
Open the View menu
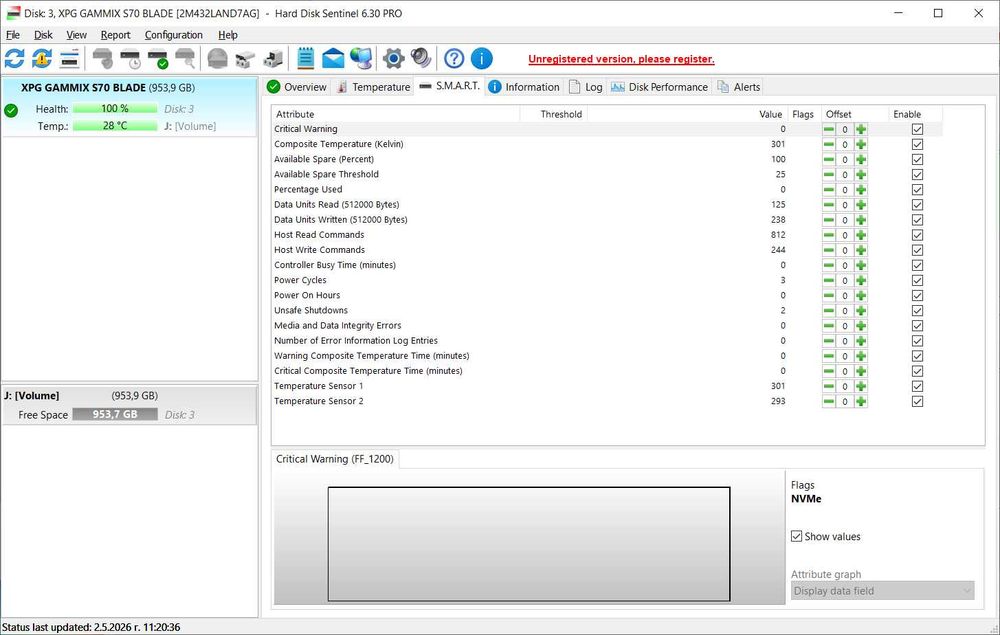pos(77,35)
